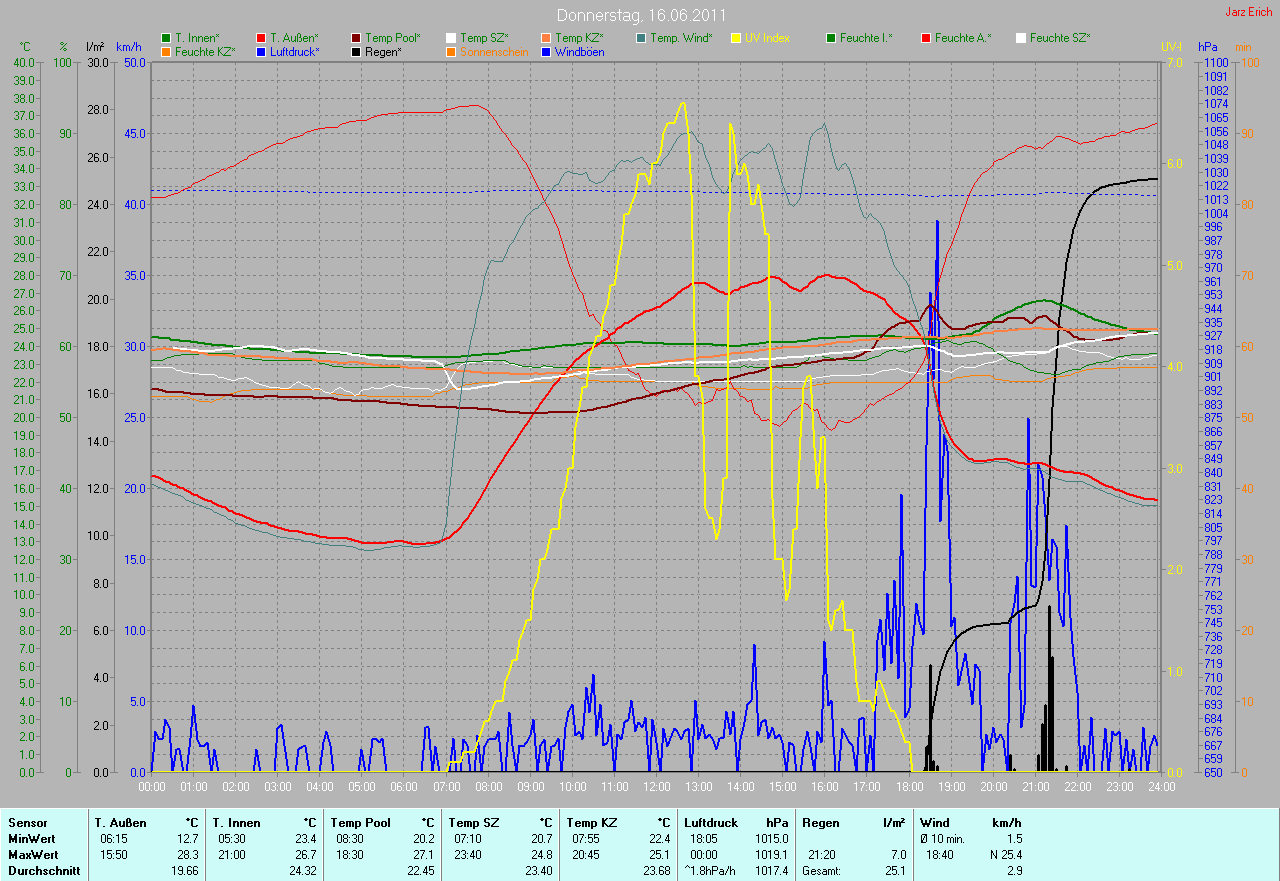
Task: Click the 'l/m²' axis unit above the chart
Action: pyautogui.click(x=95, y=47)
